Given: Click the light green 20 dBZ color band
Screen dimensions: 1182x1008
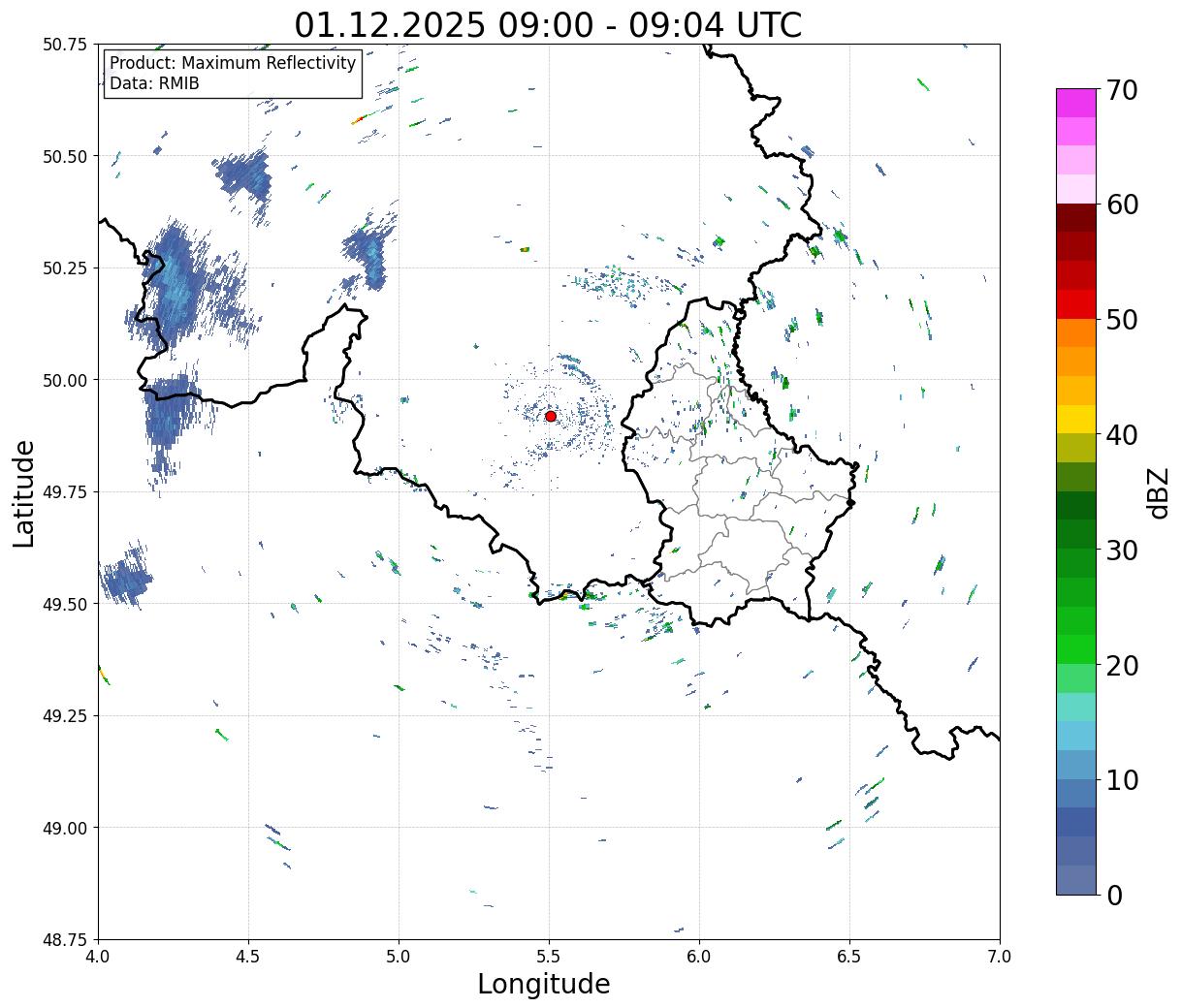Looking at the screenshot, I should [1075, 678].
